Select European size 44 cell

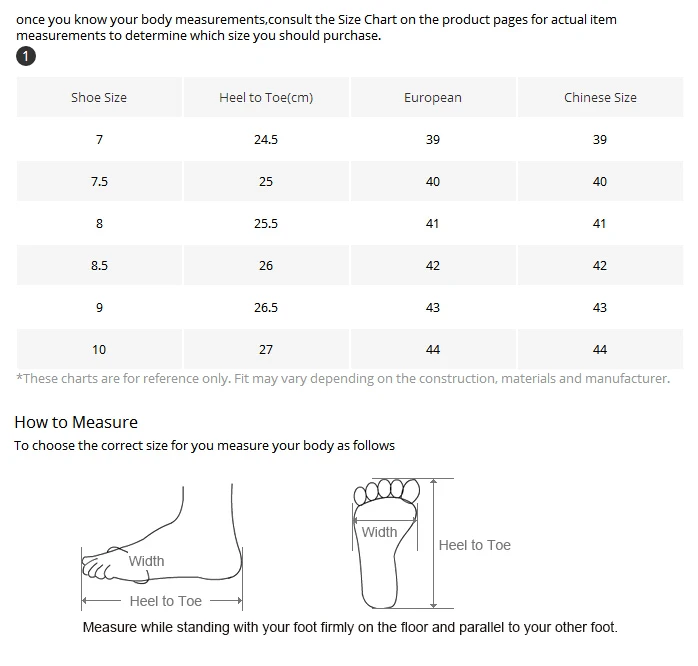(433, 349)
